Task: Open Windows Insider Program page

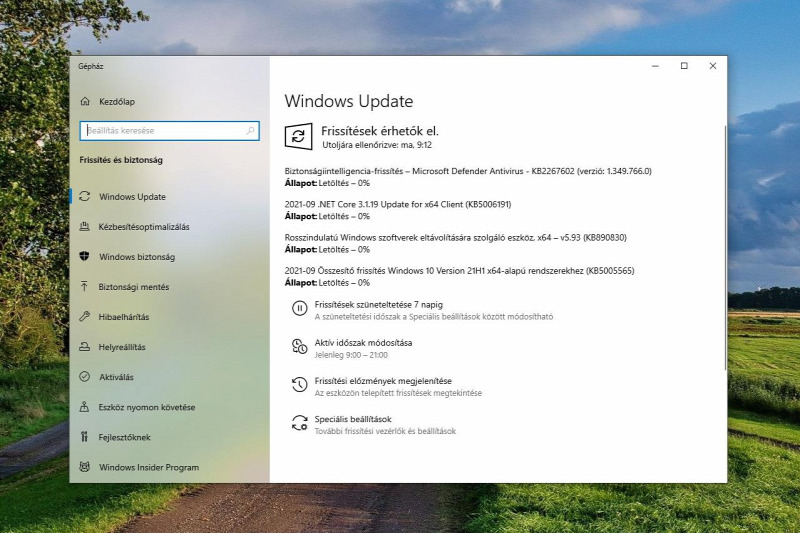Action: click(168, 467)
